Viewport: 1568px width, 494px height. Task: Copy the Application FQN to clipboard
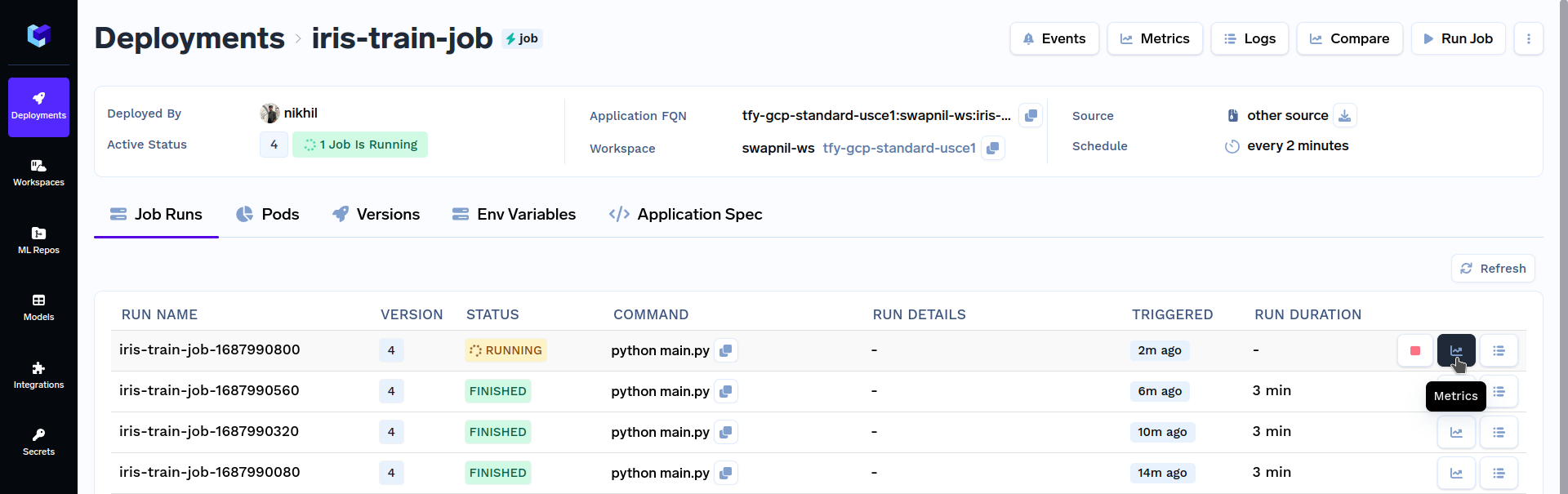click(1031, 116)
